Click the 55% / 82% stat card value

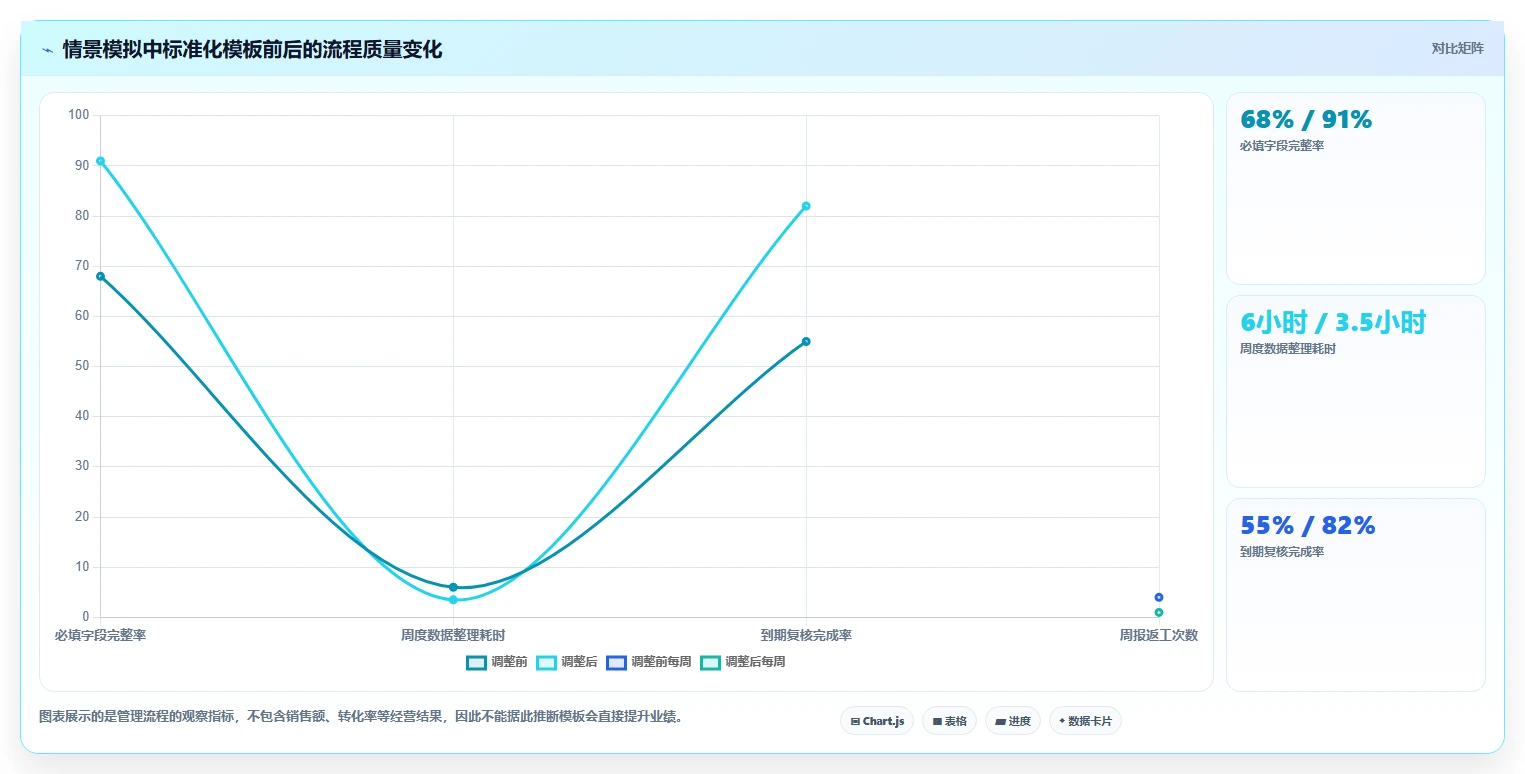1308,525
